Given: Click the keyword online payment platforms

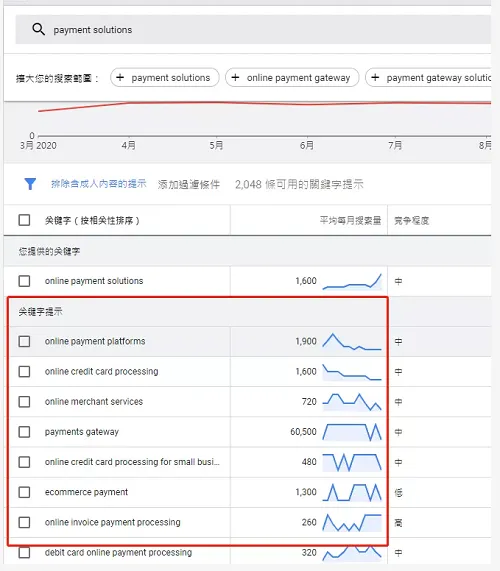Looking at the screenshot, I should 95,341.
